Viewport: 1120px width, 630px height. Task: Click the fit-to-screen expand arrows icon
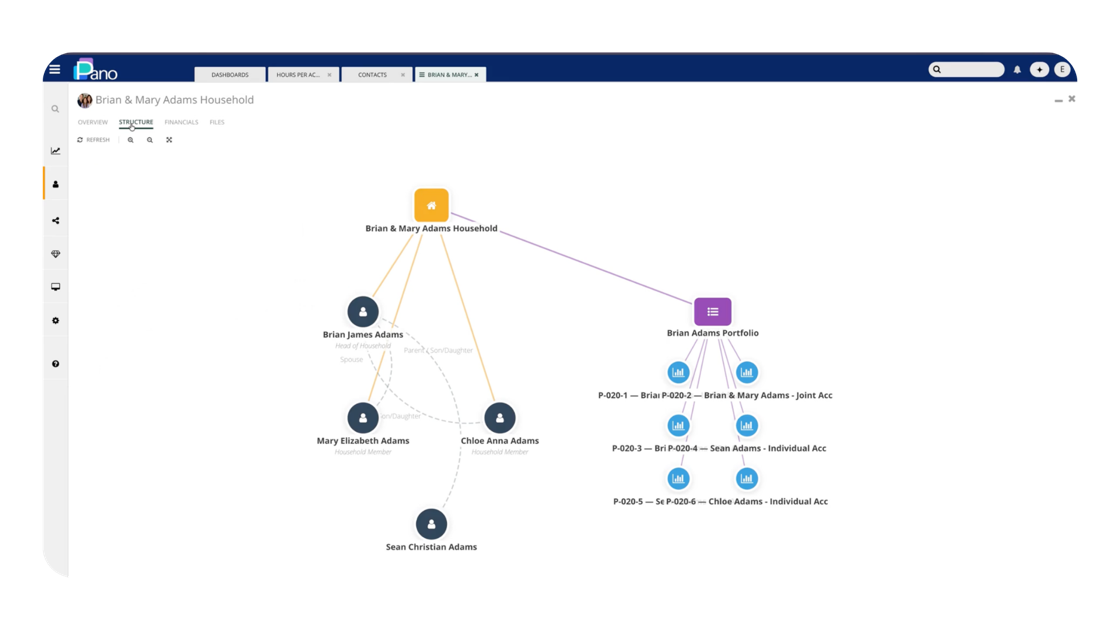(169, 140)
